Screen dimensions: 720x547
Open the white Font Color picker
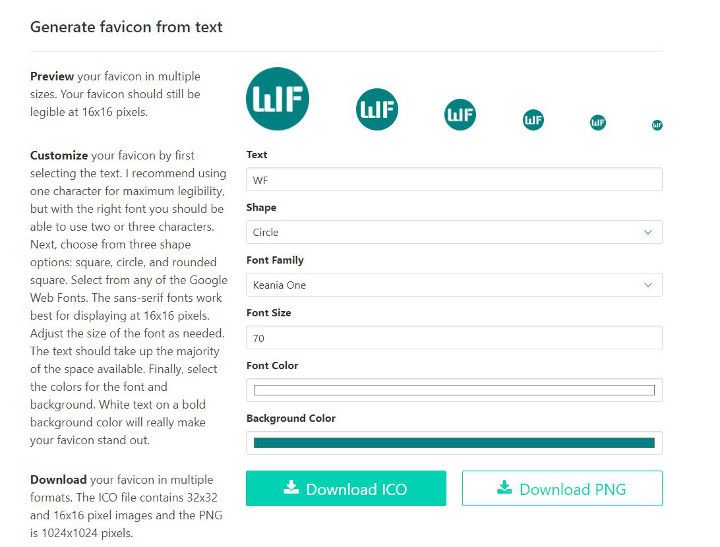pyautogui.click(x=454, y=390)
